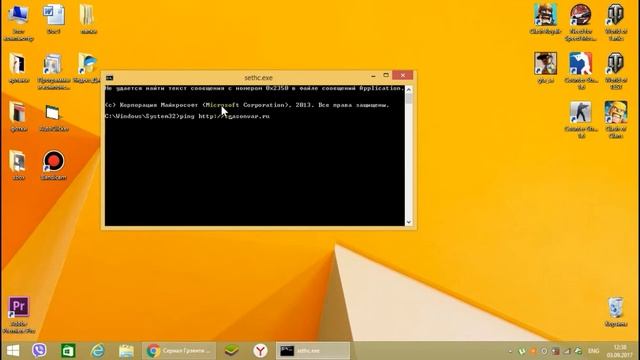Viewport: 640px width, 360px height.
Task: Launch the Clash of Clans shortcut
Action: 616,120
